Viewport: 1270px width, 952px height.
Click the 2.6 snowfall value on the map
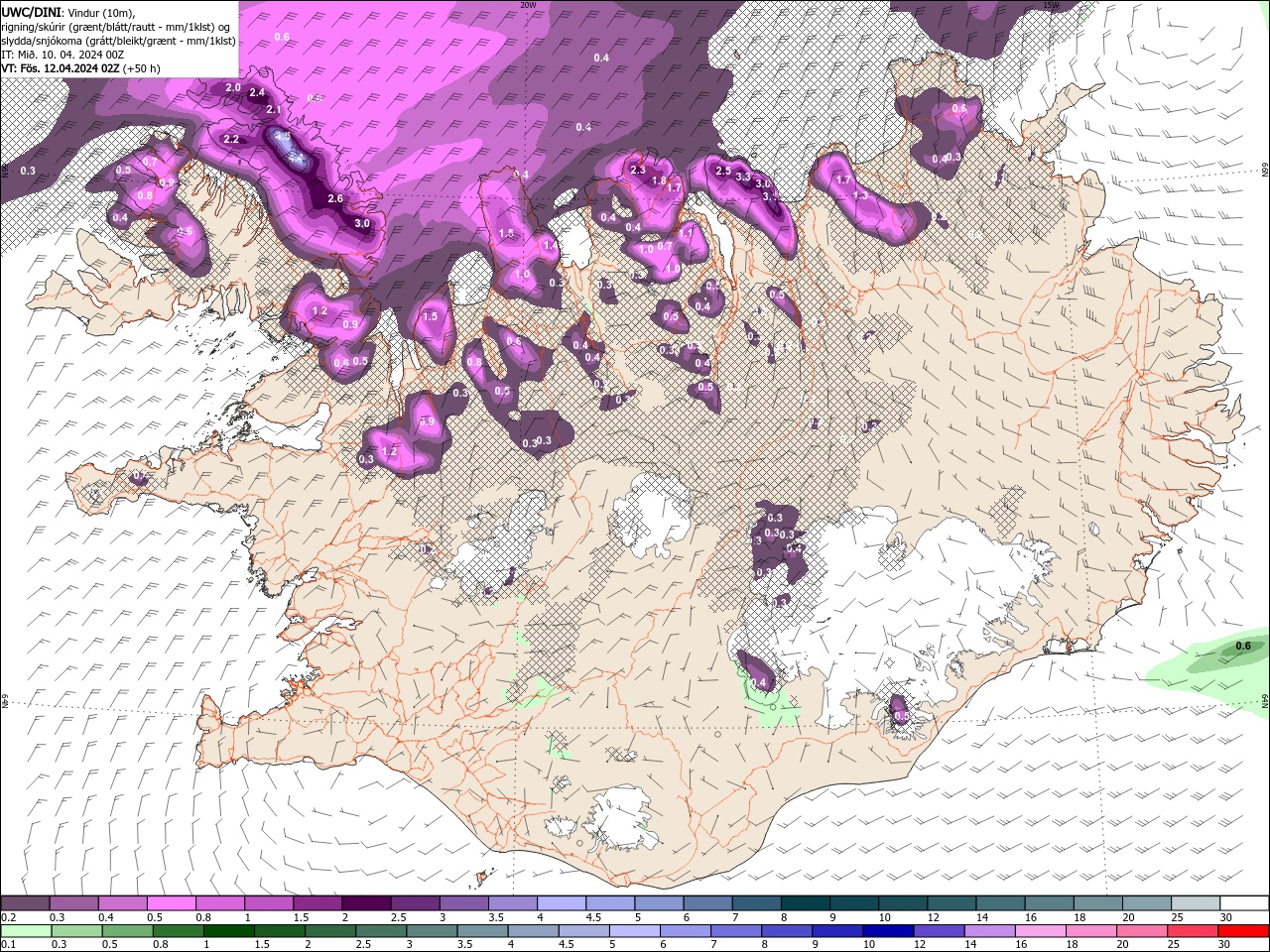click(335, 199)
